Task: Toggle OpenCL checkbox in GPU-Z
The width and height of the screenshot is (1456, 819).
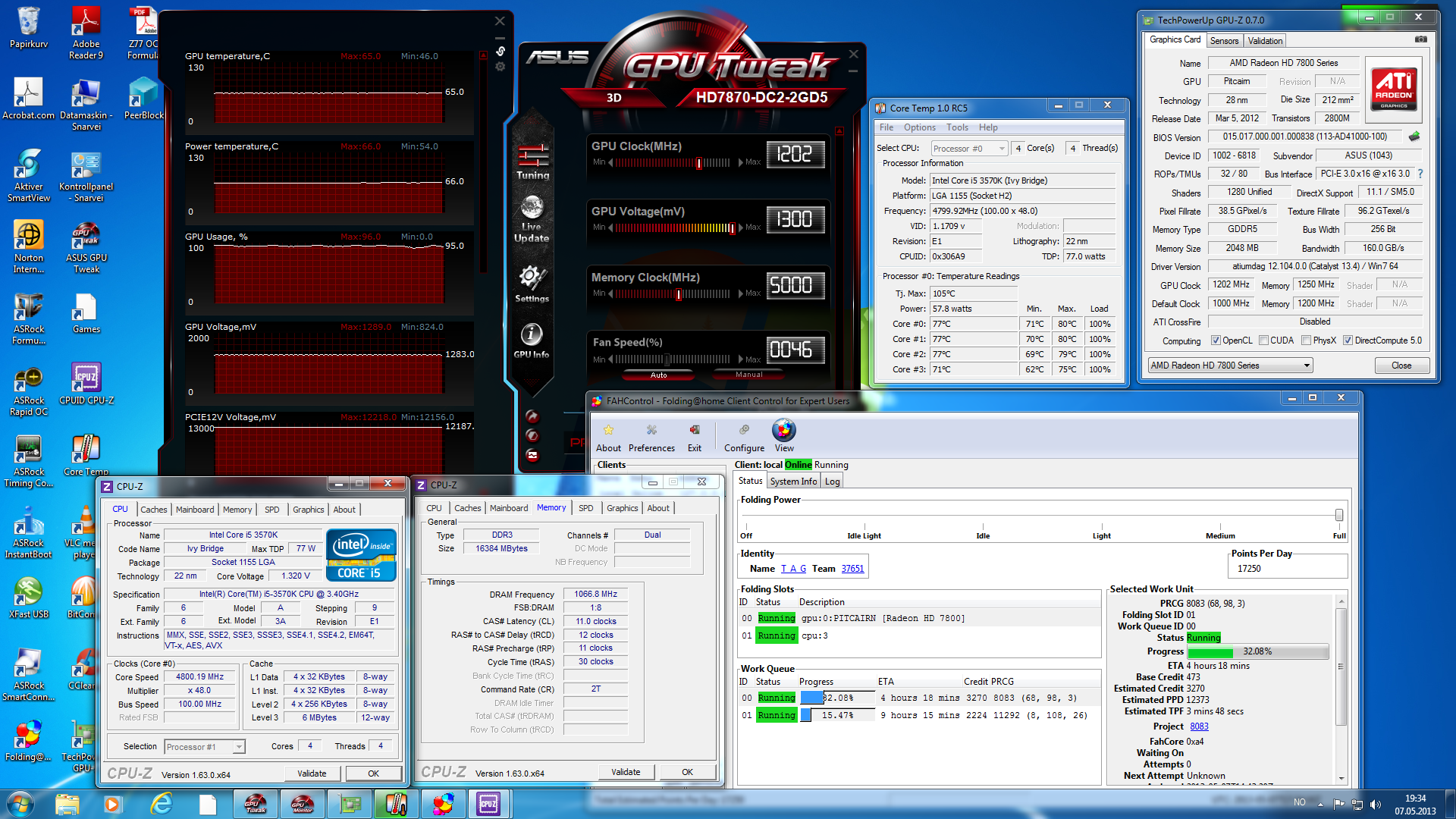Action: point(1216,340)
